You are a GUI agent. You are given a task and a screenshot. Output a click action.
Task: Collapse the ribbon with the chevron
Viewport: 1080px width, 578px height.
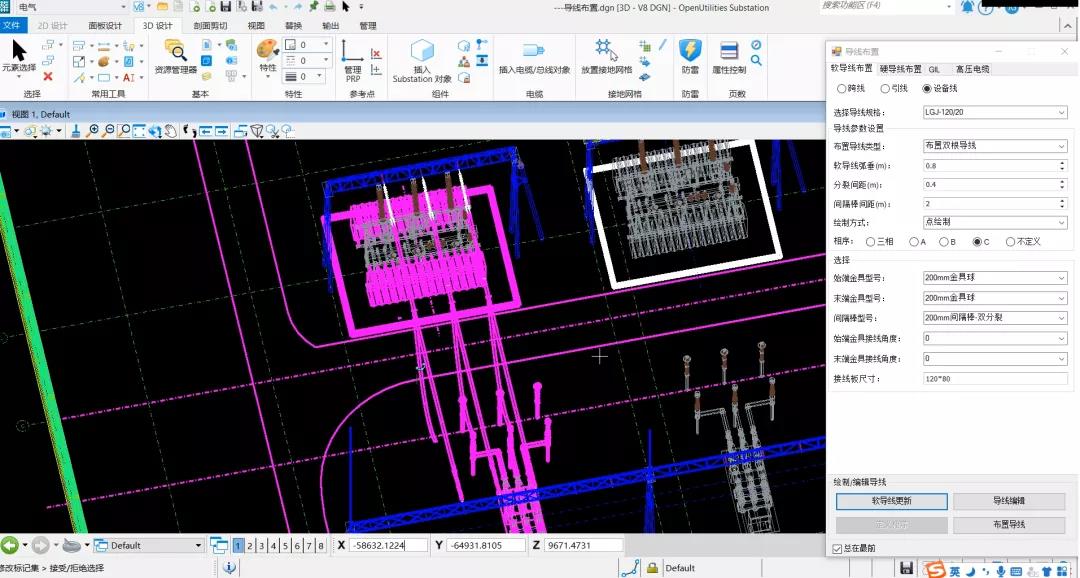(x=1070, y=24)
